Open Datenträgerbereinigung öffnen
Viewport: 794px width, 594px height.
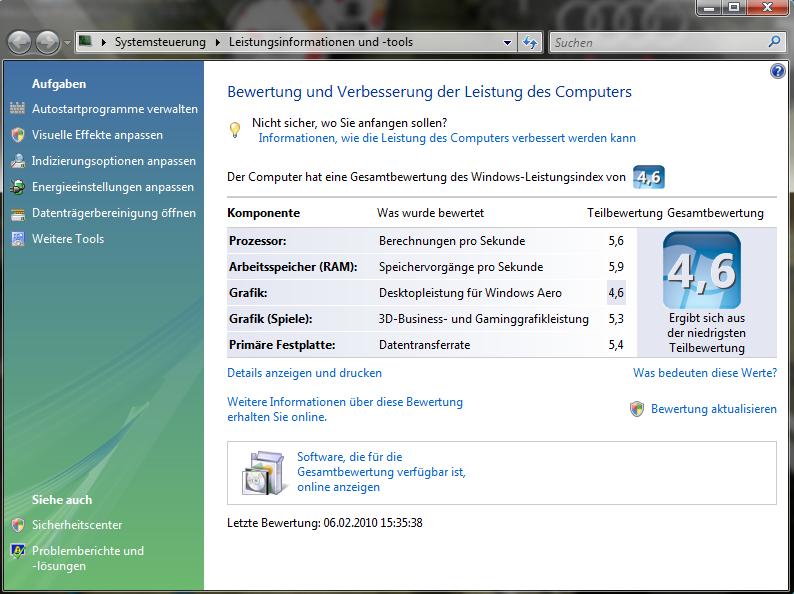[114, 213]
